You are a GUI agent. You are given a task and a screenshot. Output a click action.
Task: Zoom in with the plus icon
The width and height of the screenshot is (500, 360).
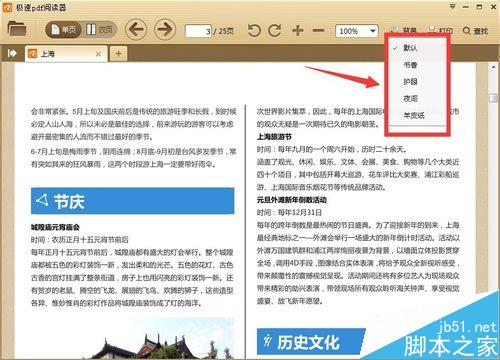point(298,31)
